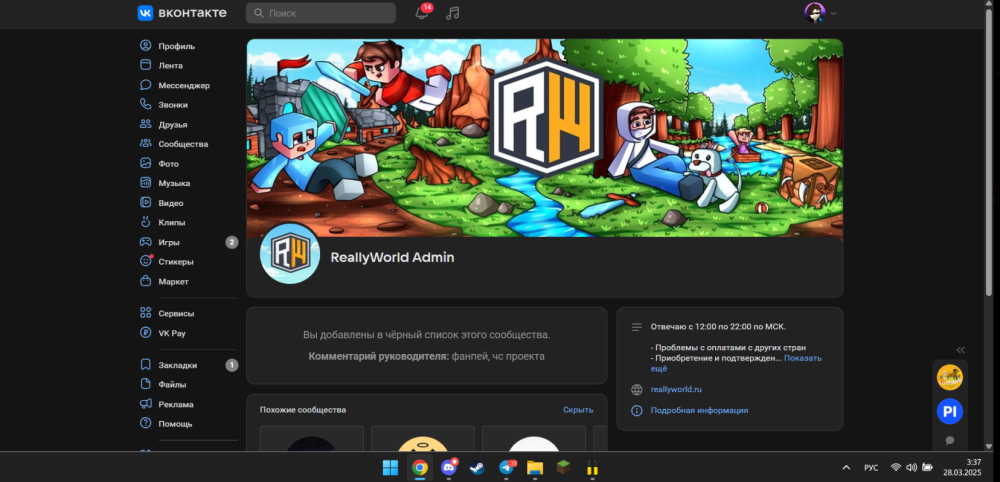
Task: Click the Фото picture icon
Action: click(x=145, y=163)
